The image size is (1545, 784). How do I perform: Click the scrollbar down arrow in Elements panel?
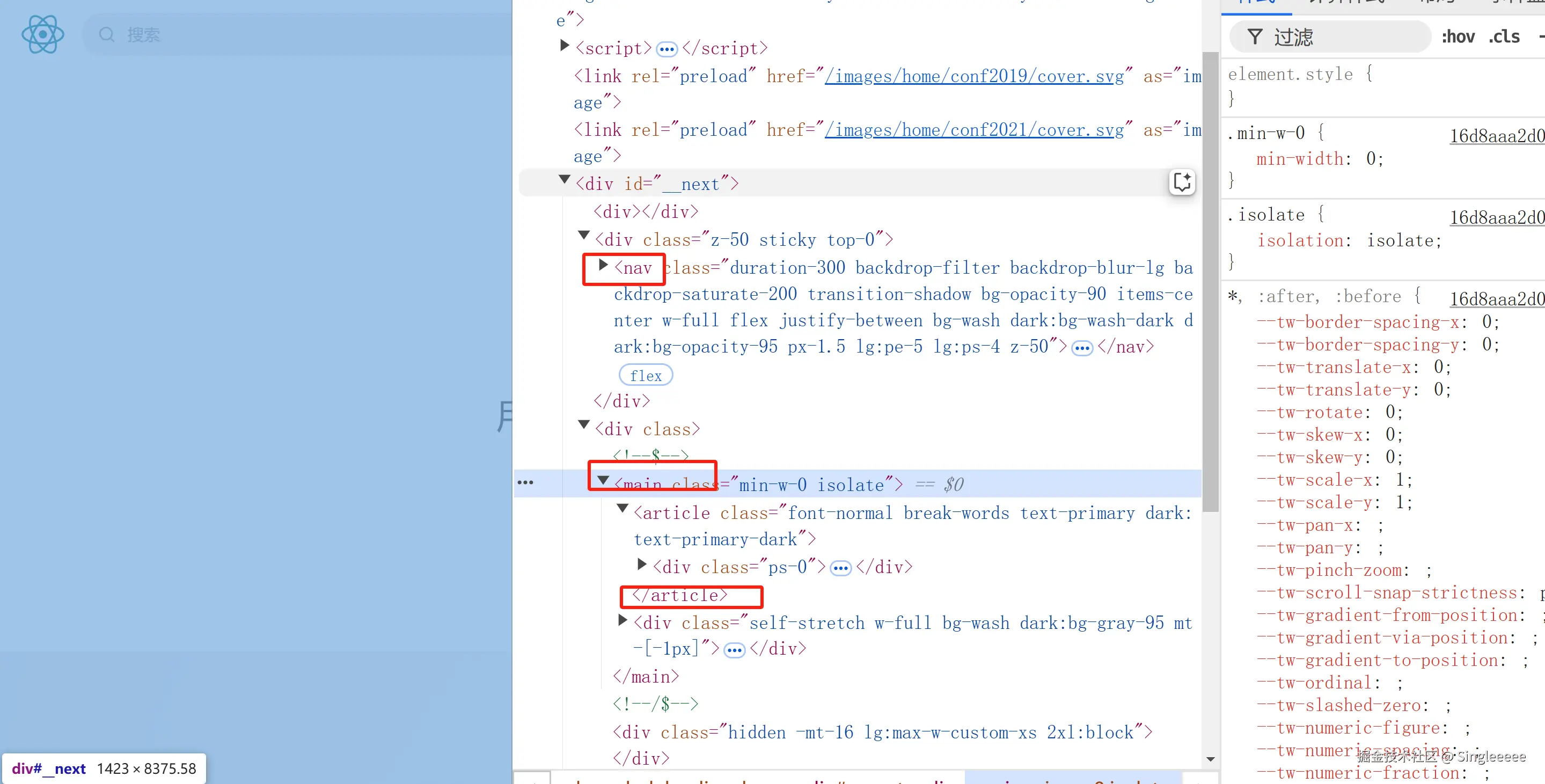pos(1210,759)
